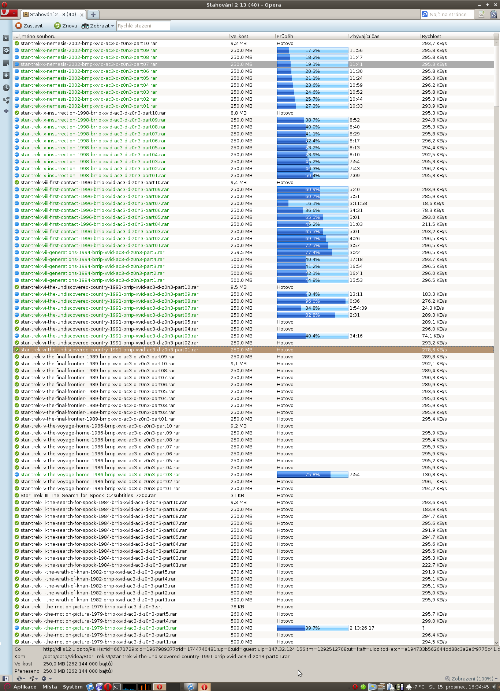Open the Zobrazení (100%) zoom dropdown

click(x=471, y=679)
